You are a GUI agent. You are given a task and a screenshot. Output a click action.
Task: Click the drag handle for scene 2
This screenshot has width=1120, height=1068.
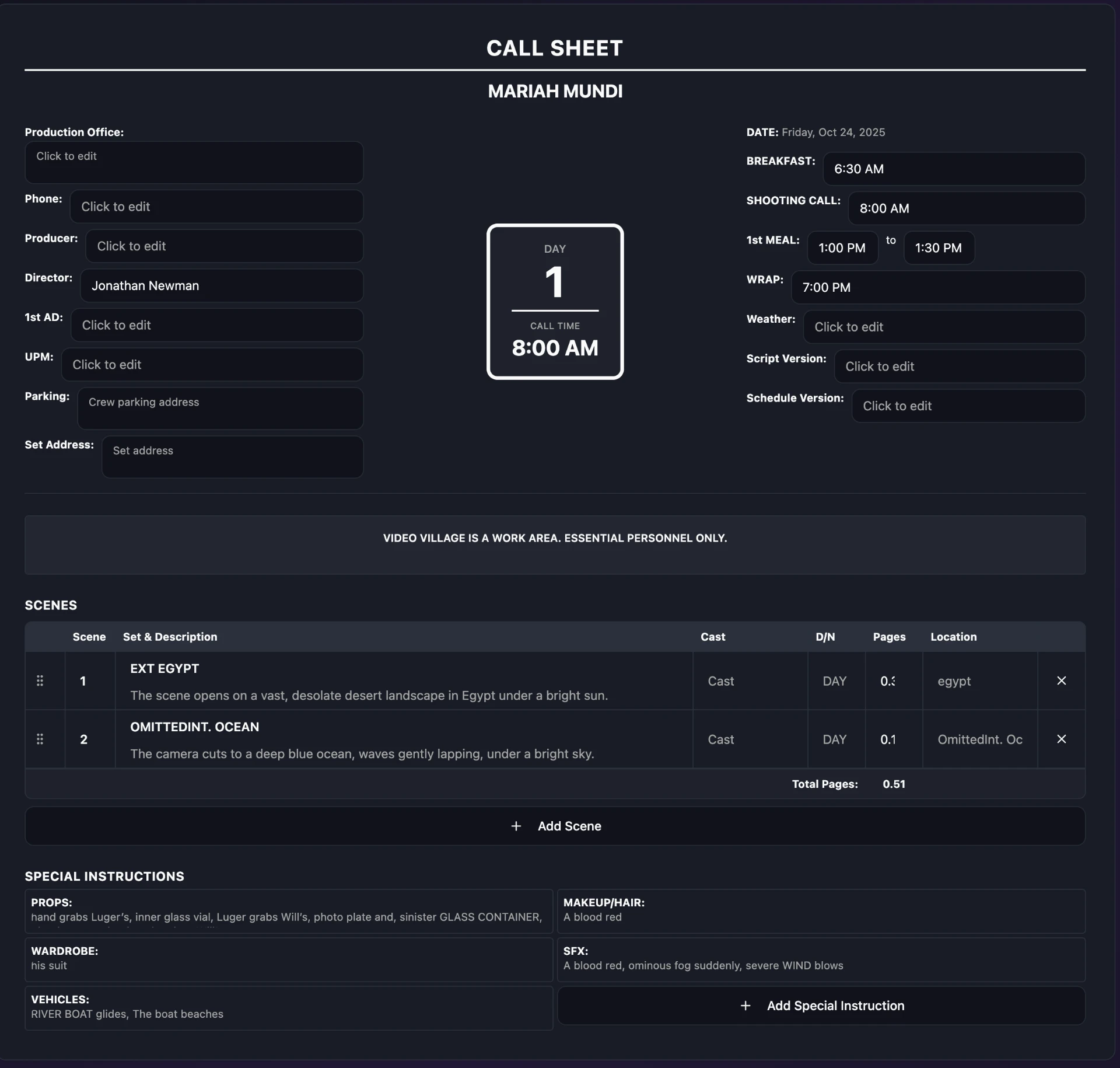pyautogui.click(x=40, y=739)
